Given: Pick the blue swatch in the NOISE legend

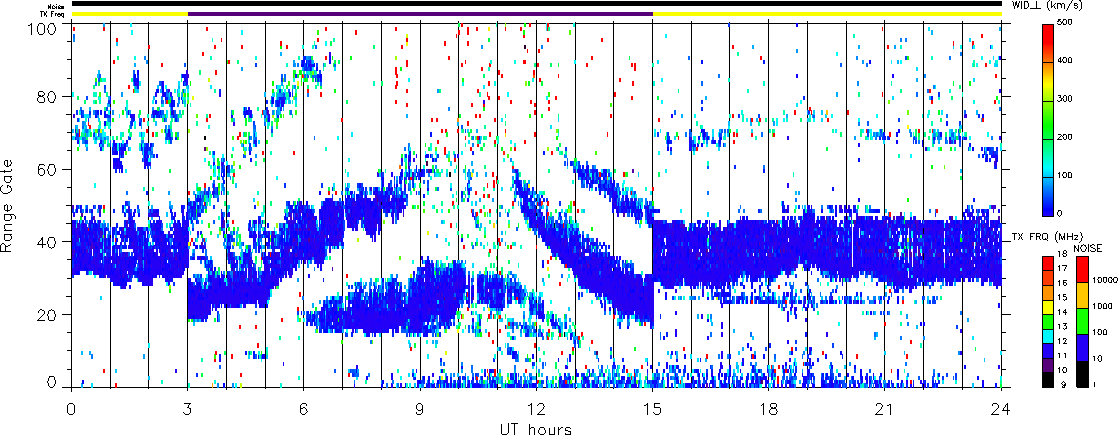Looking at the screenshot, I should coord(1082,347).
